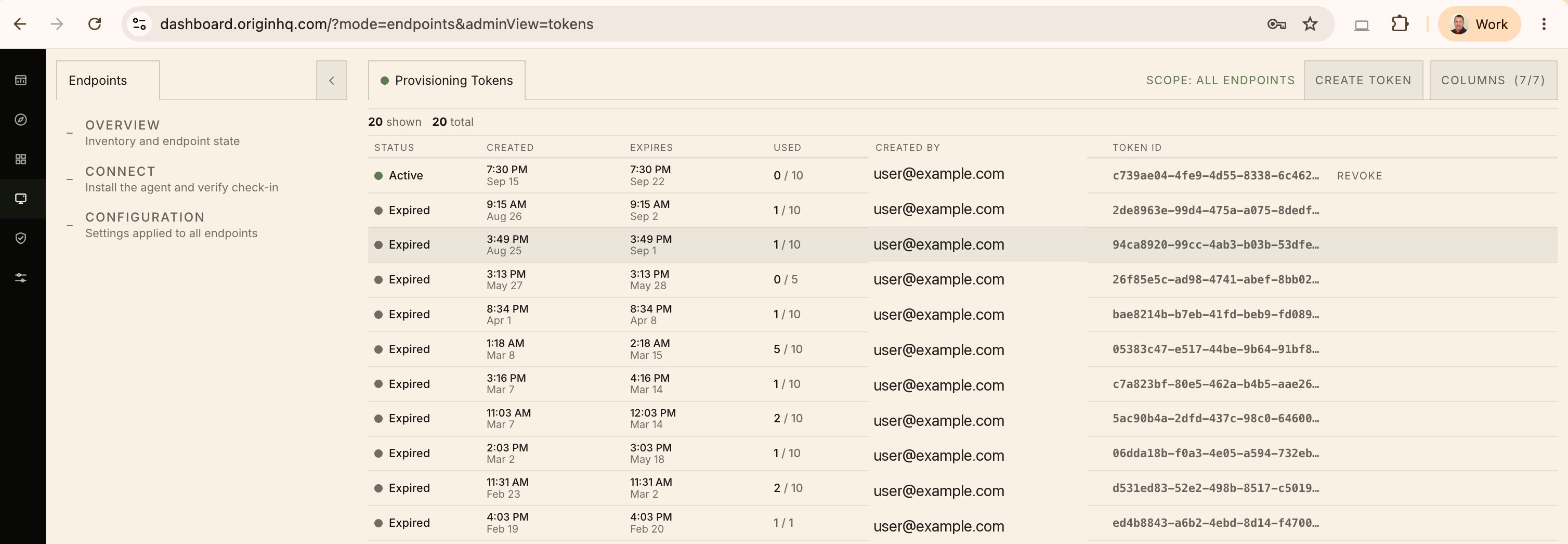Open the CONNECT section
Image resolution: width=1568 pixels, height=544 pixels.
tap(181, 178)
